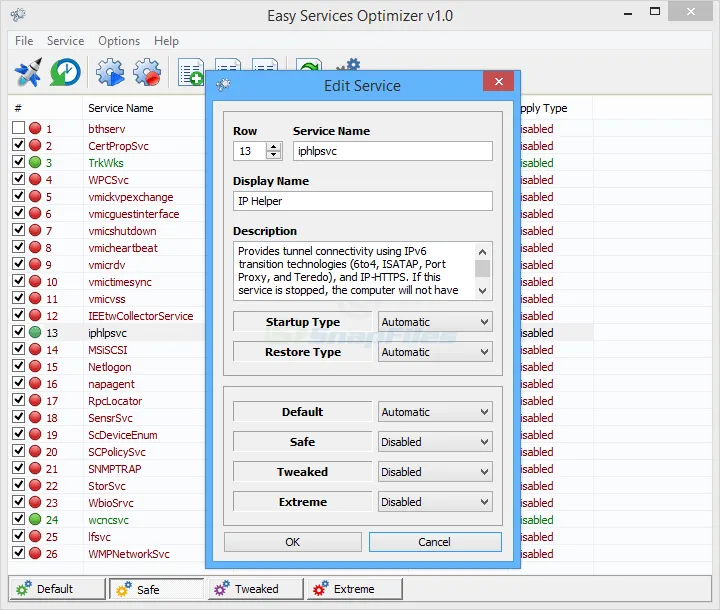Click the blue gears options toolbar icon
Screen dimensions: 720x610
349,64
